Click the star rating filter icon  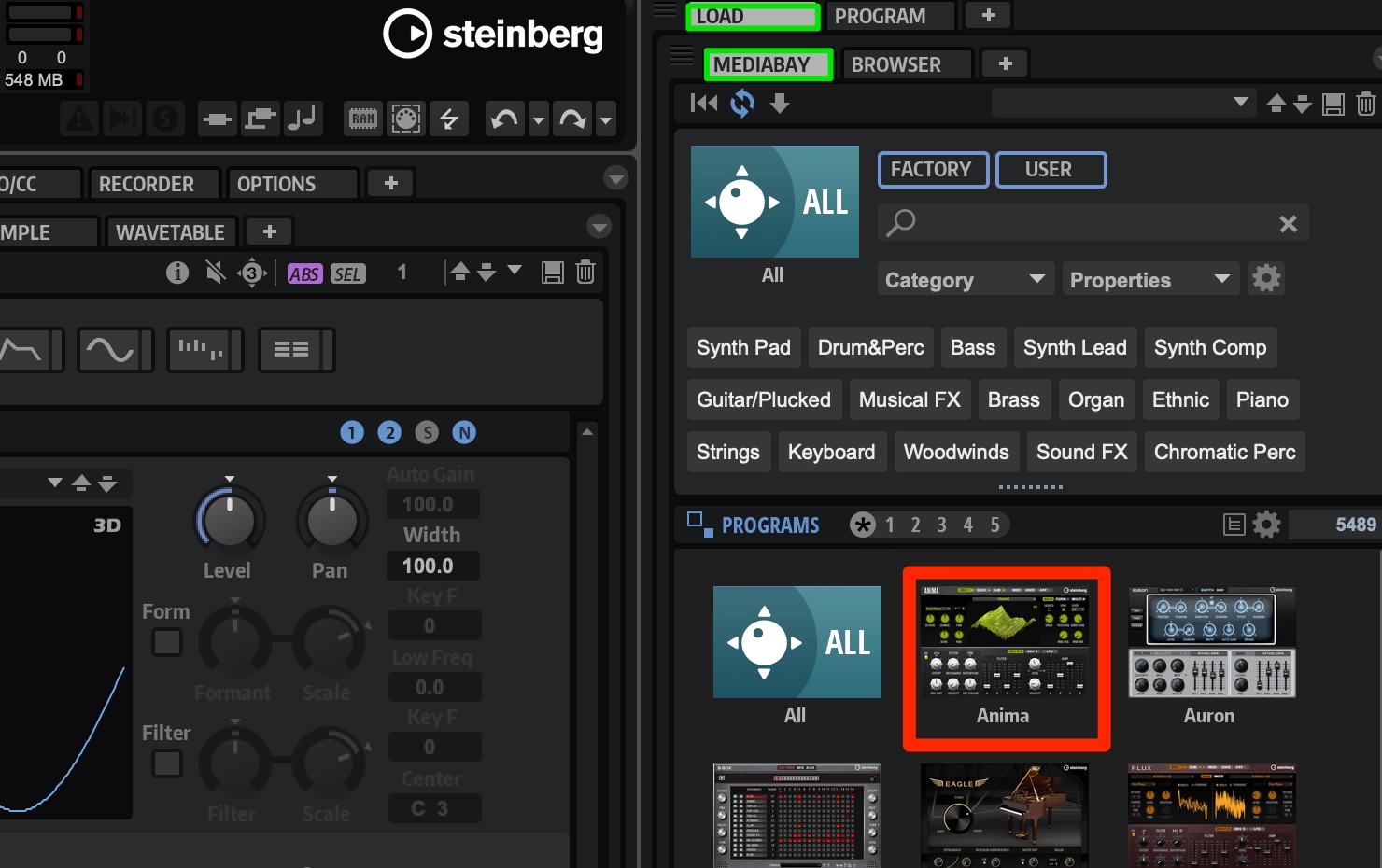coord(863,525)
